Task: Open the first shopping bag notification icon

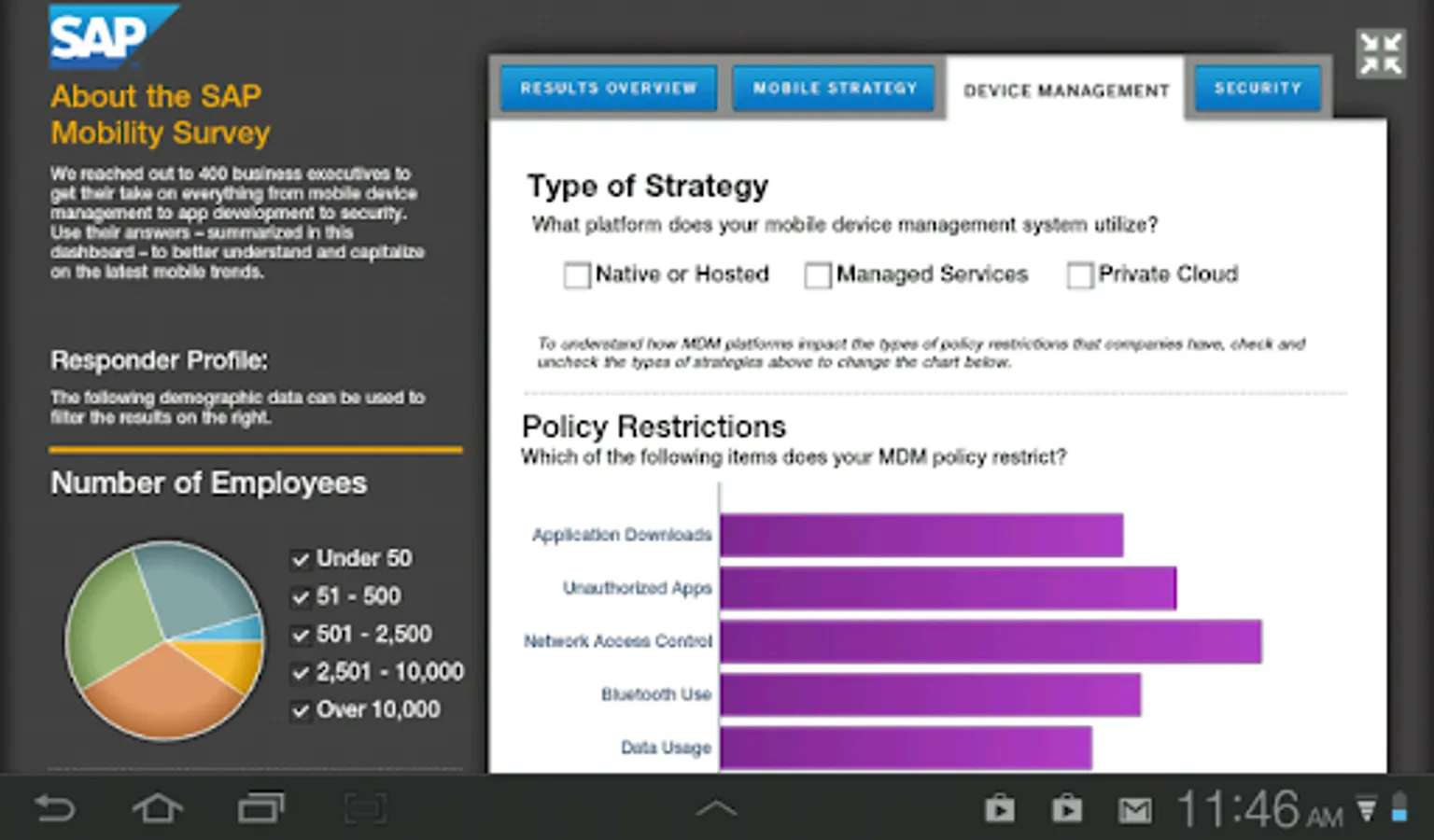Action: point(1000,808)
